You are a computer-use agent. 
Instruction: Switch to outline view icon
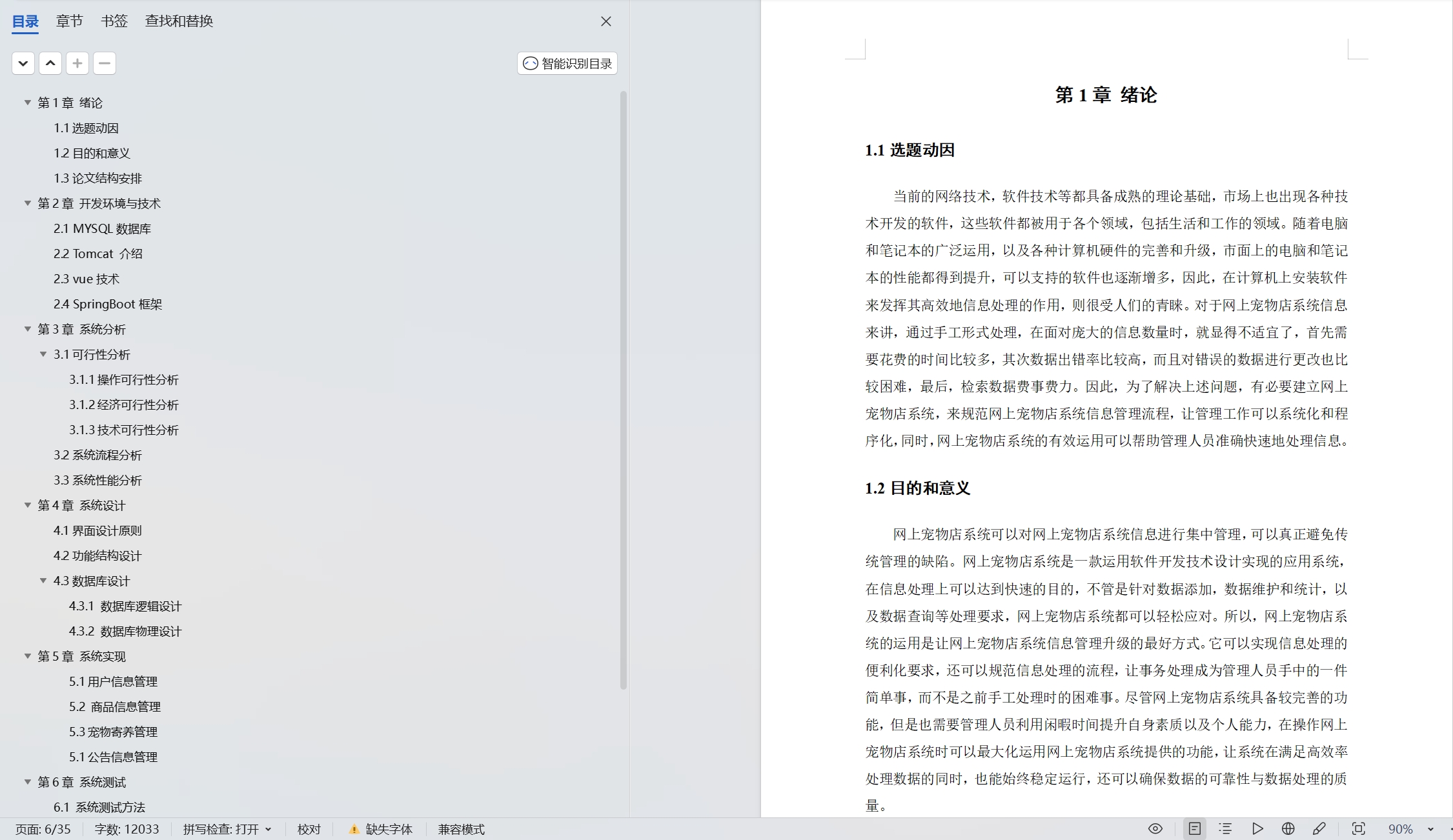click(x=1225, y=829)
